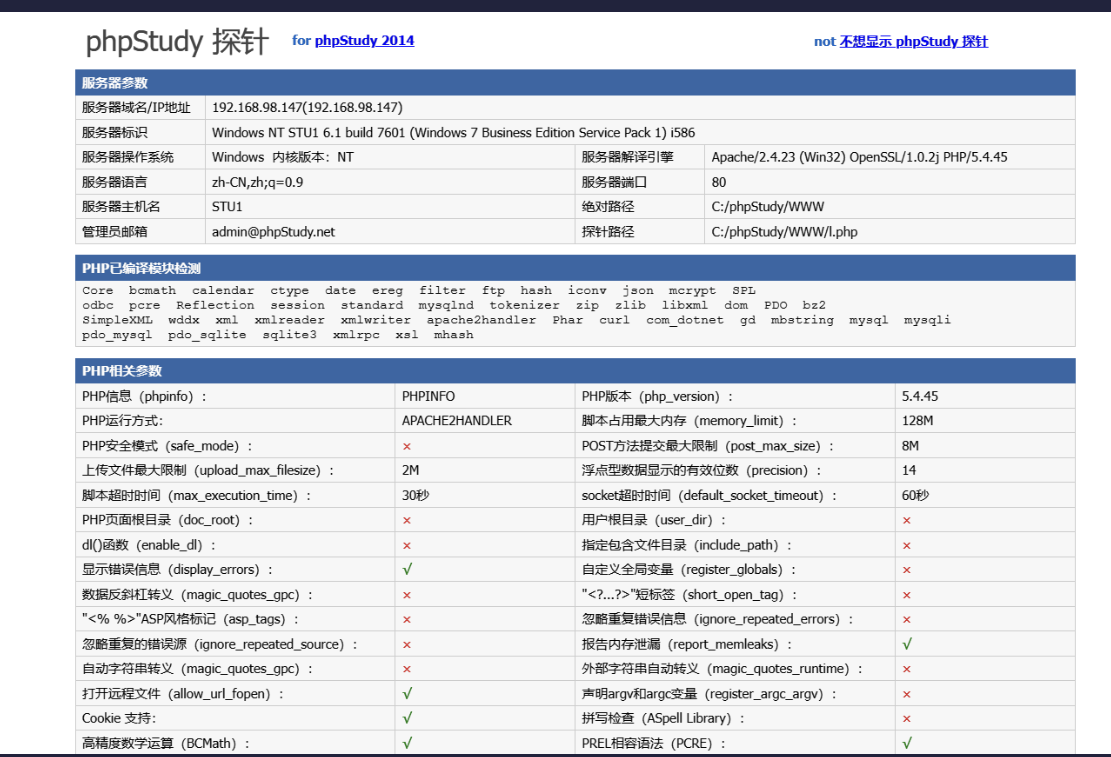This screenshot has height=757, width=1111.
Task: Click the allow_url_fopen green check mark
Action: (407, 693)
